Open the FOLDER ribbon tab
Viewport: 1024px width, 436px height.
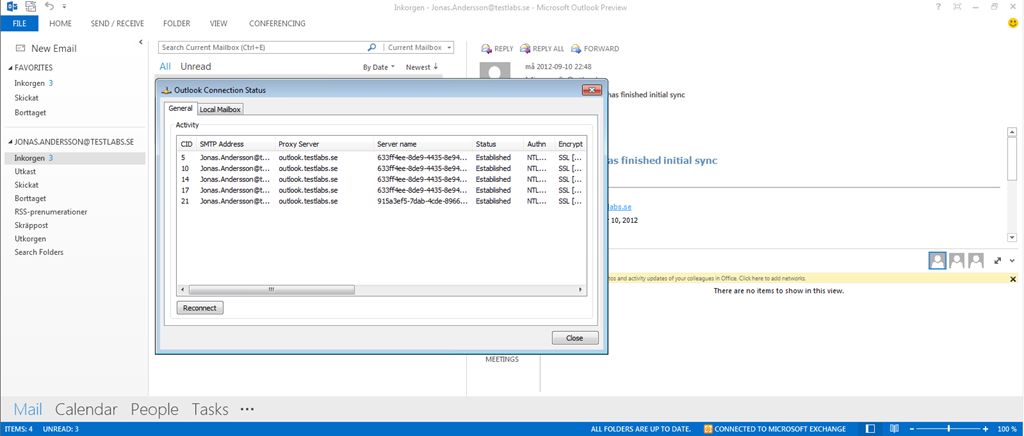pos(177,23)
